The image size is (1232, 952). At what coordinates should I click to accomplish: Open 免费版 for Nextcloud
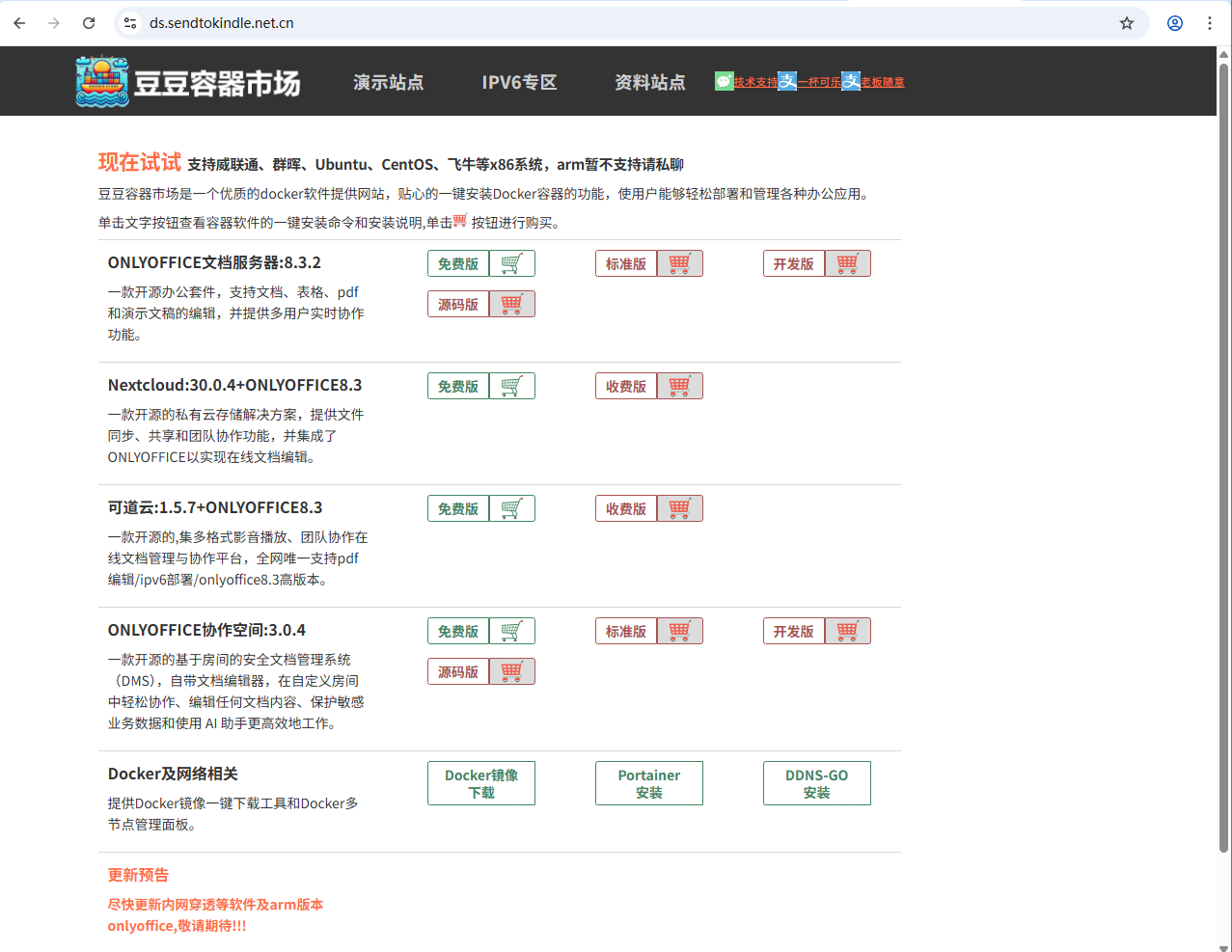coord(458,386)
